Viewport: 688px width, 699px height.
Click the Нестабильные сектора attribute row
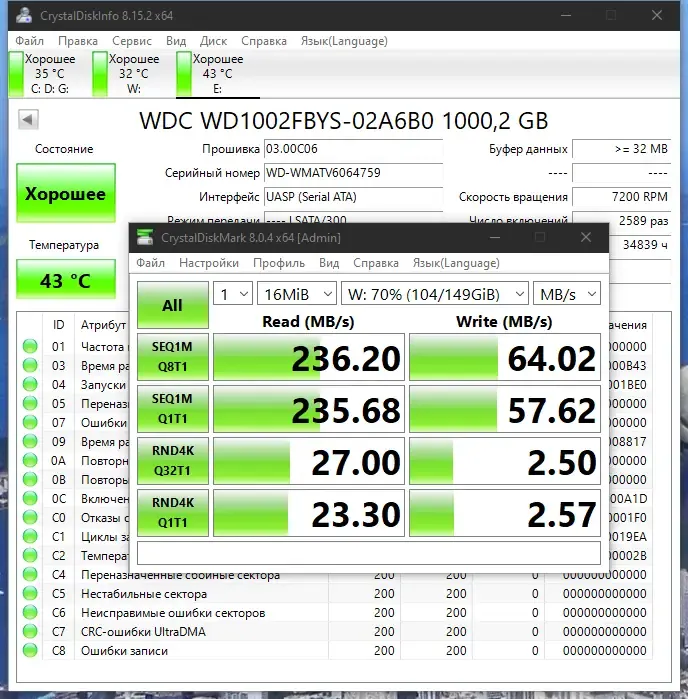click(x=335, y=593)
